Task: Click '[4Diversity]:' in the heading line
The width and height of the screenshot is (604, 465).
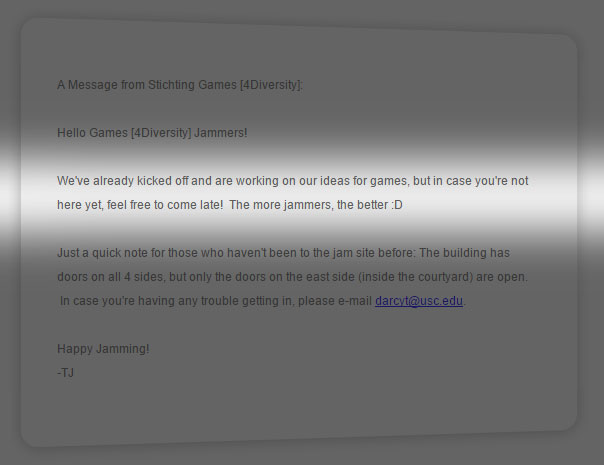Action: tap(272, 85)
